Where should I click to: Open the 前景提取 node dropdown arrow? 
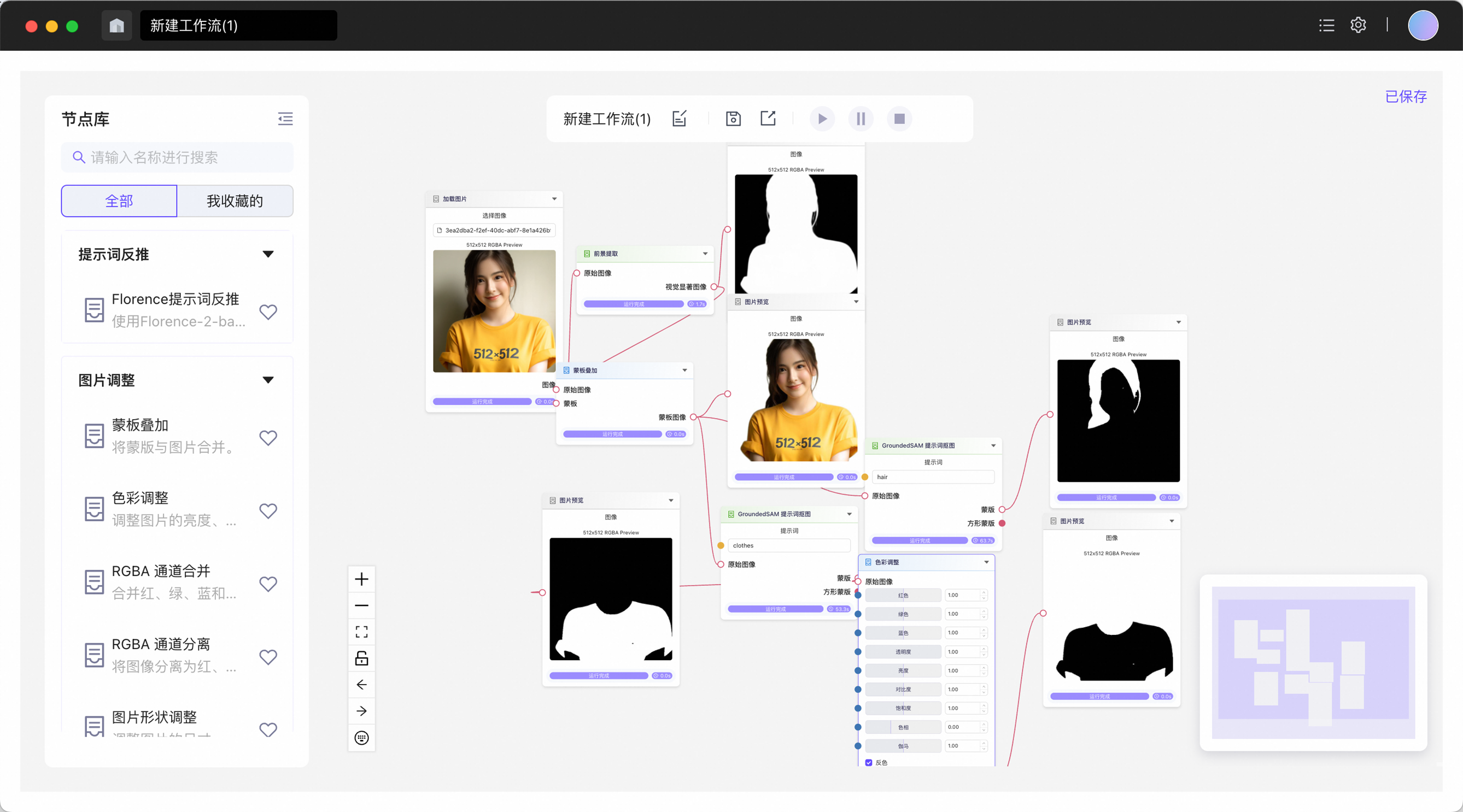[x=705, y=254]
